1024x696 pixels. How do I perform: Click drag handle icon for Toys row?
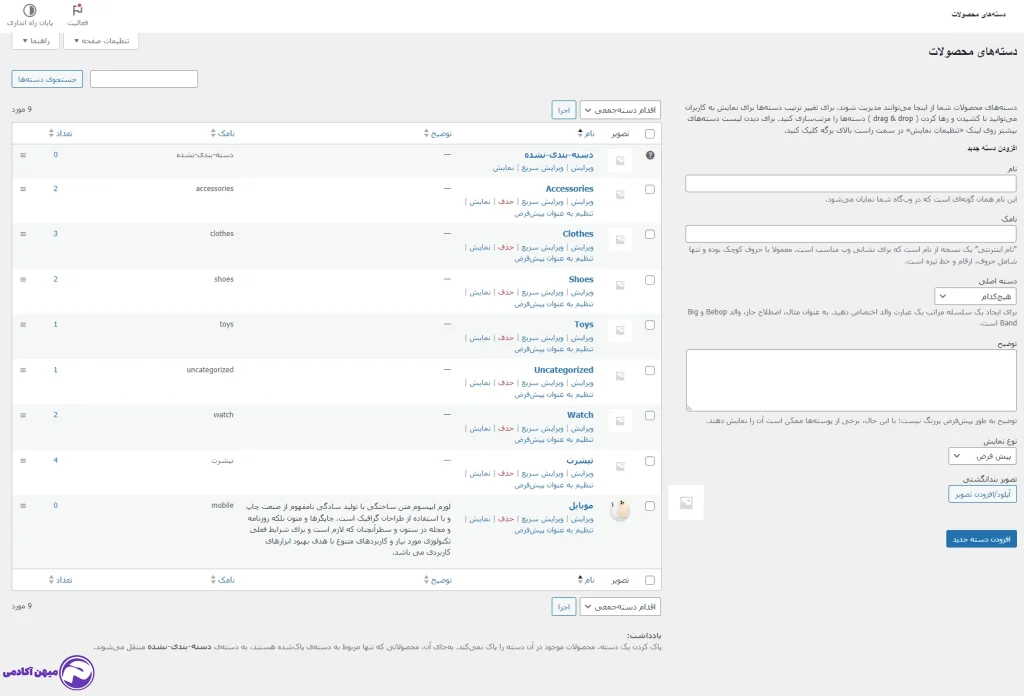coord(22,325)
